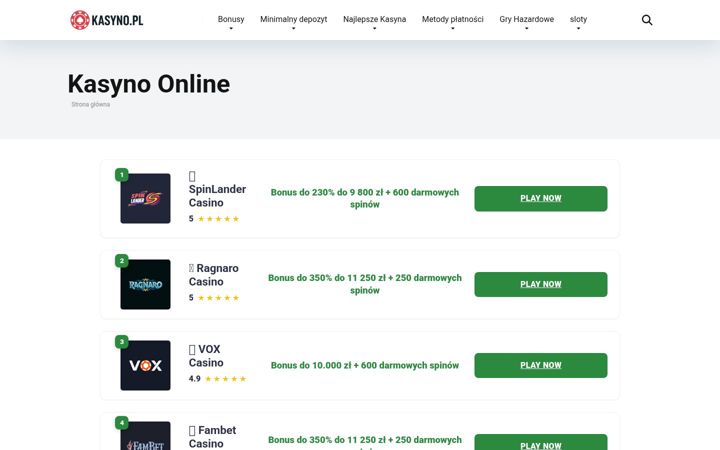Expand the Bonusy dropdown menu
Viewport: 720px width, 450px height.
tap(231, 19)
